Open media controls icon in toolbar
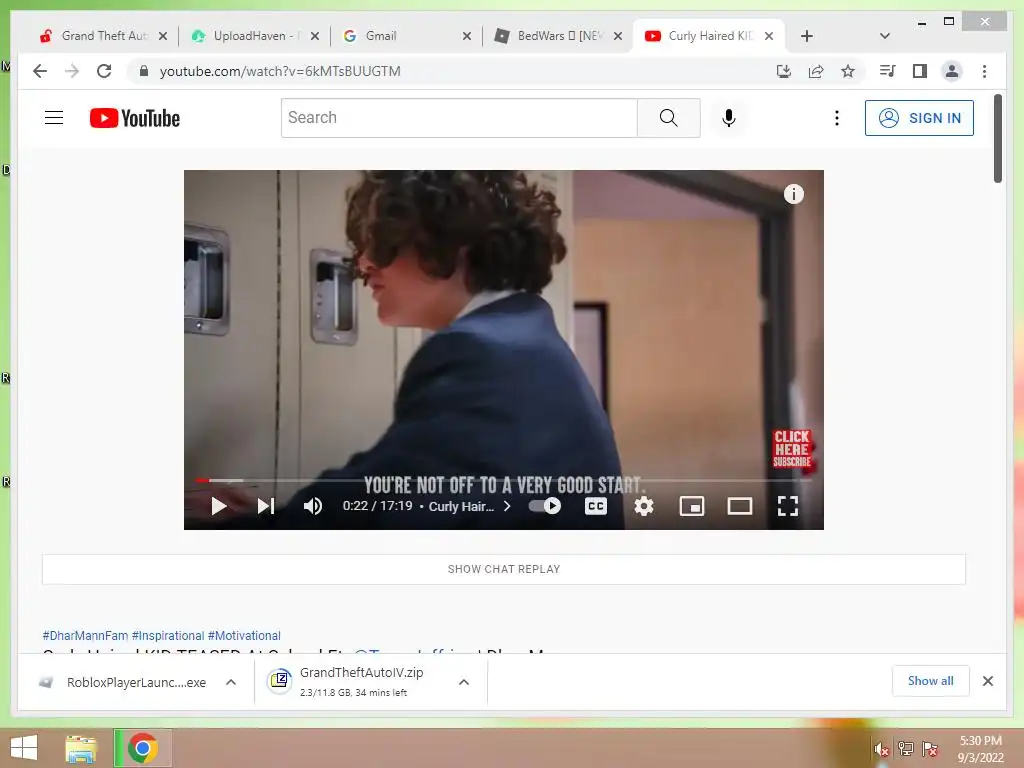 pyautogui.click(x=888, y=71)
